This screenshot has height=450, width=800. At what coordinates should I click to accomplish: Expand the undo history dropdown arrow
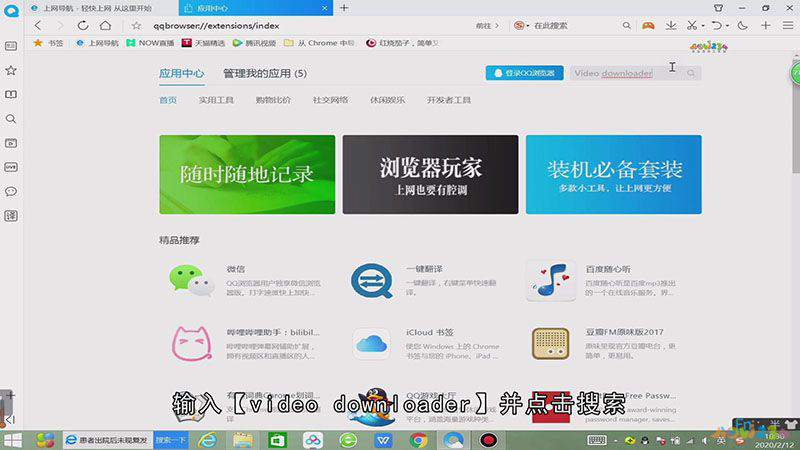click(x=727, y=26)
